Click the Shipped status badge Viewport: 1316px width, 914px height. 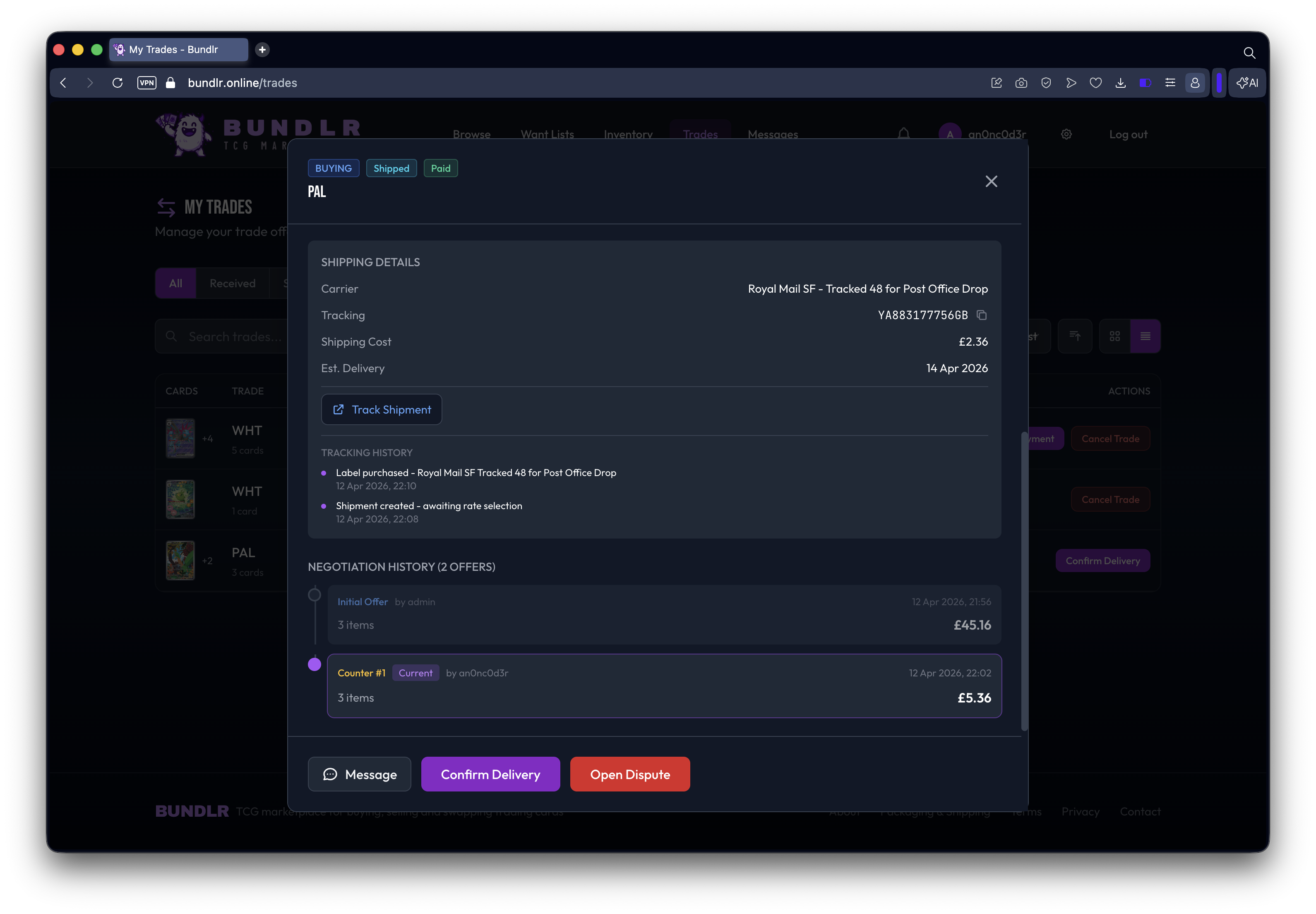pos(391,168)
